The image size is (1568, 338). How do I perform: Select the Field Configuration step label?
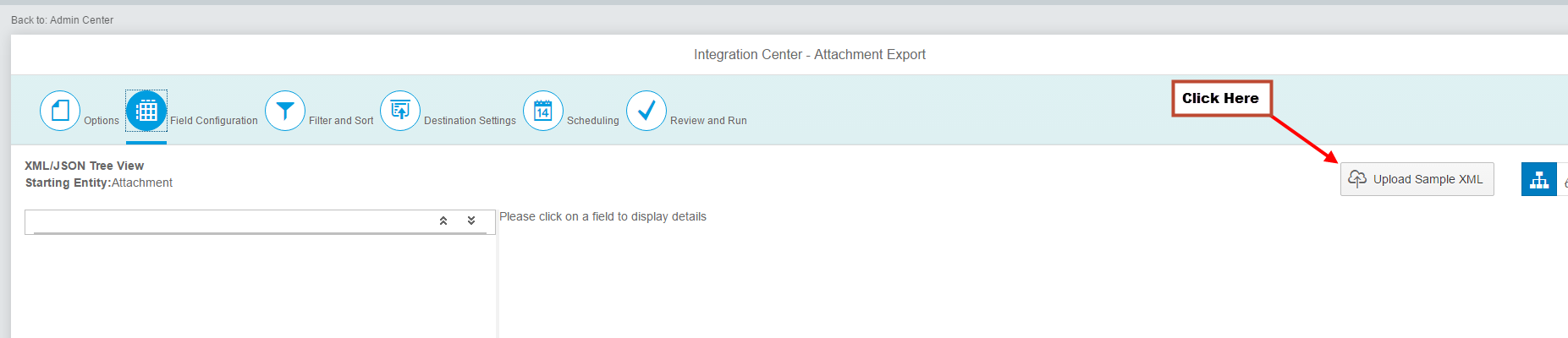coord(214,121)
